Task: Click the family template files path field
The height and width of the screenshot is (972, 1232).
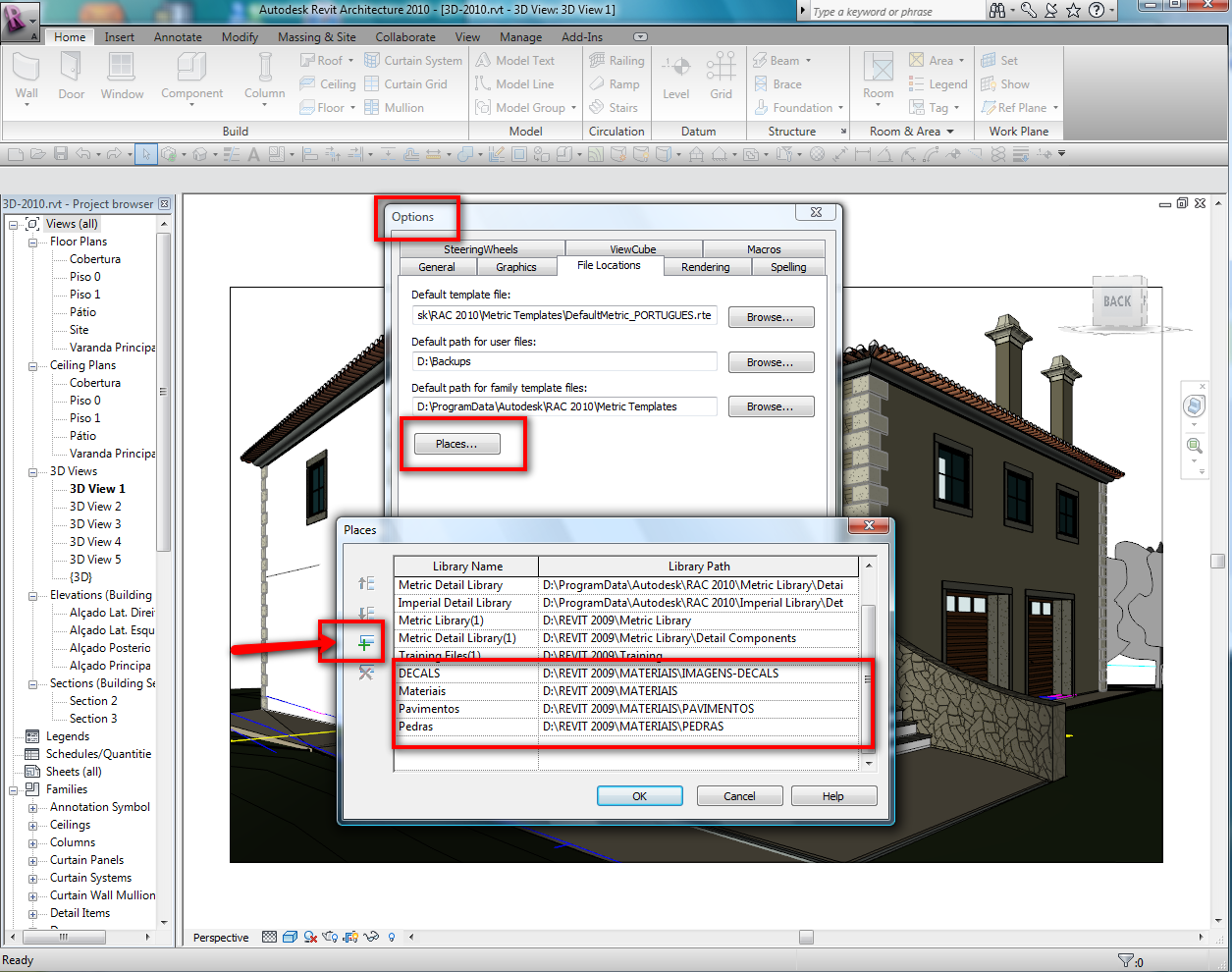Action: [564, 406]
